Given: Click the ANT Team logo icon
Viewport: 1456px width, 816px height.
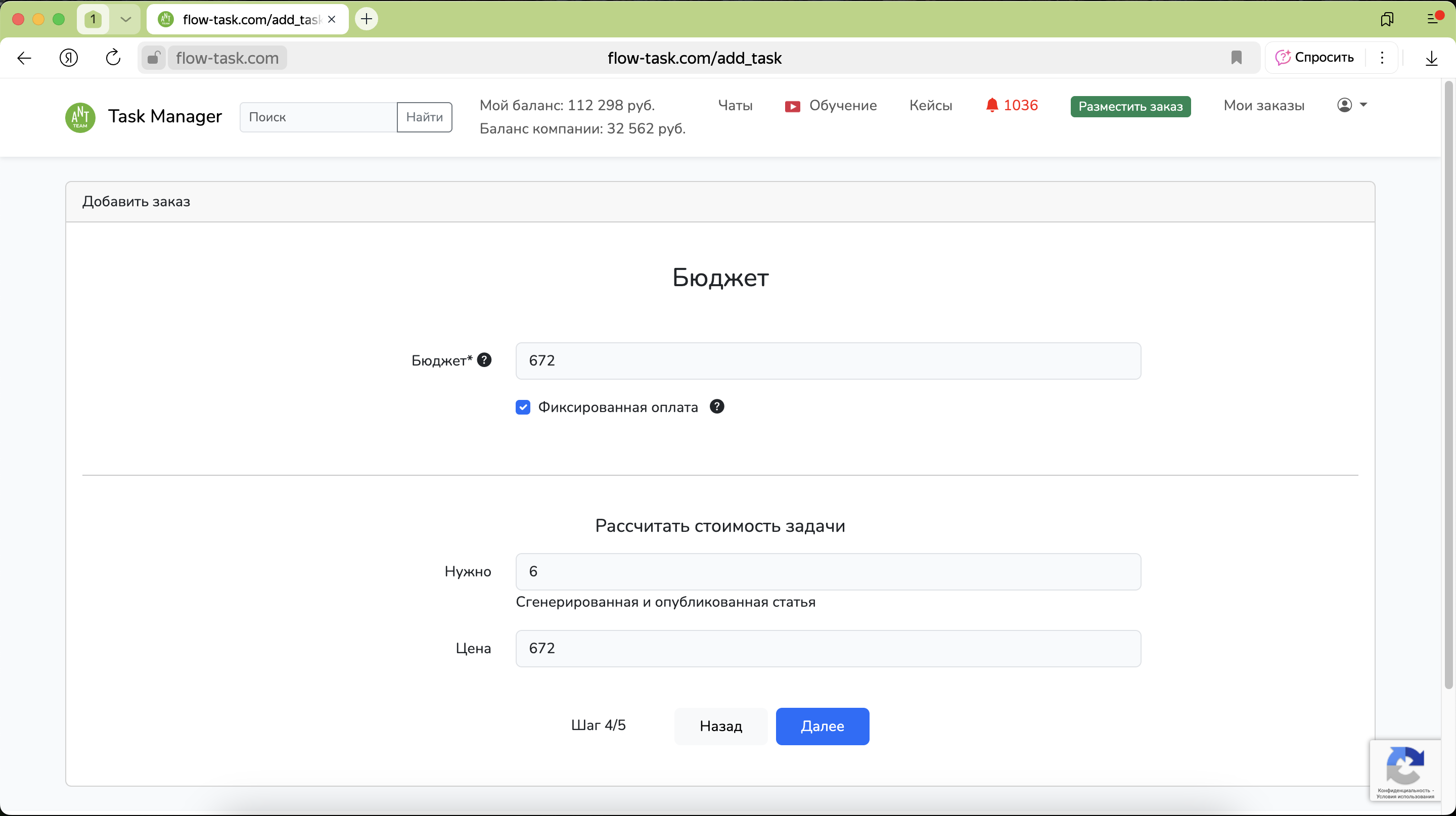Looking at the screenshot, I should (80, 117).
